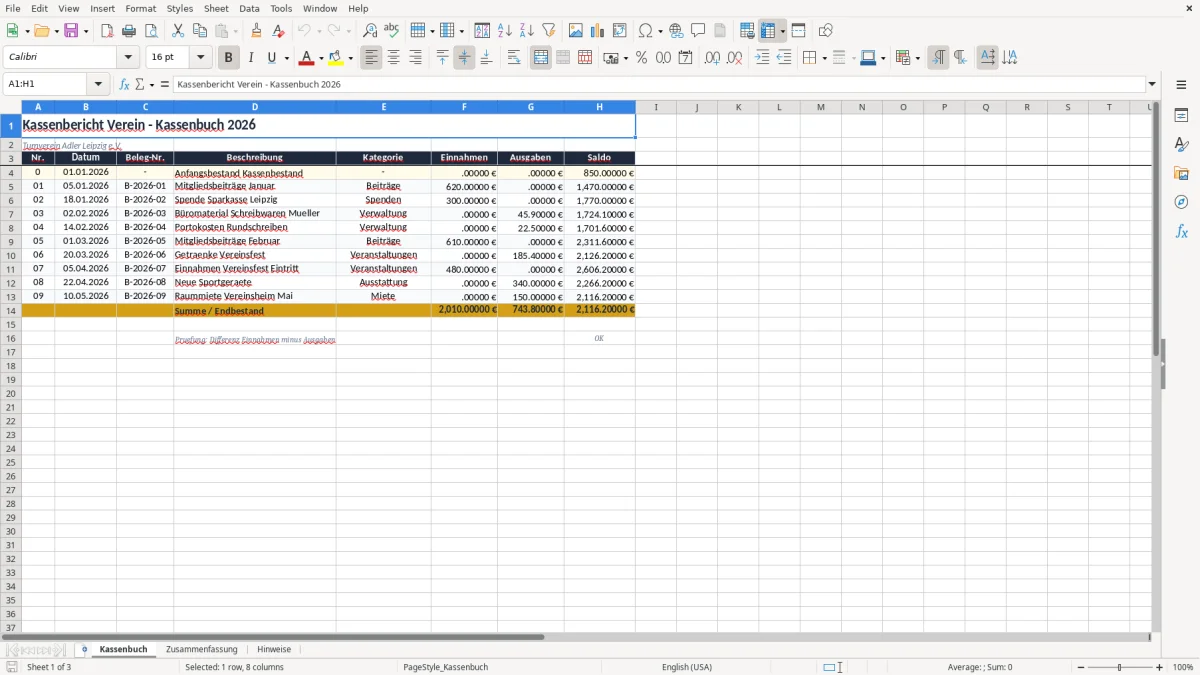1200x675 pixels.
Task: Apply yellow background color swatch
Action: pyautogui.click(x=336, y=58)
